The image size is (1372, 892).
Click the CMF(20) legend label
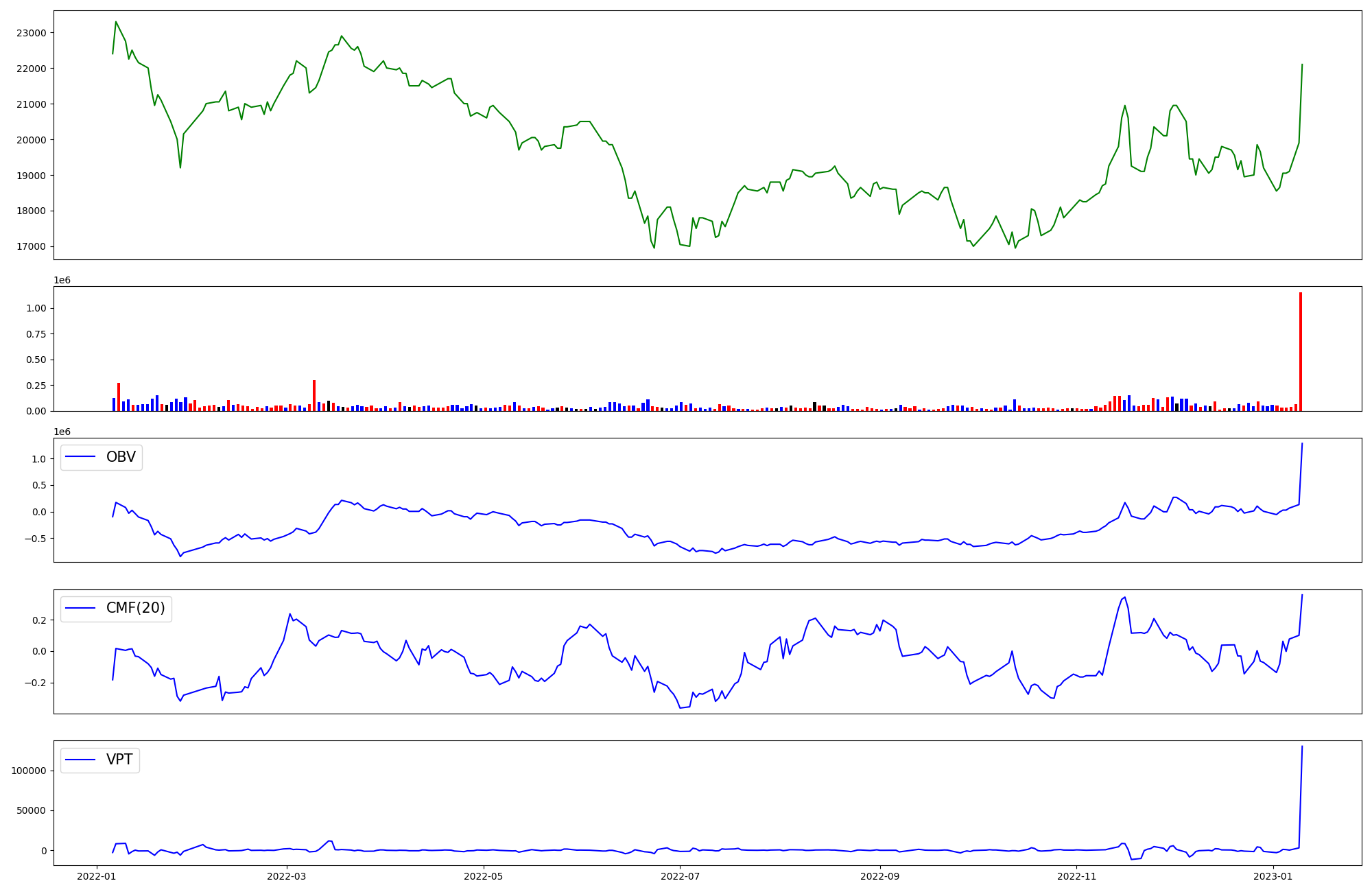(135, 608)
